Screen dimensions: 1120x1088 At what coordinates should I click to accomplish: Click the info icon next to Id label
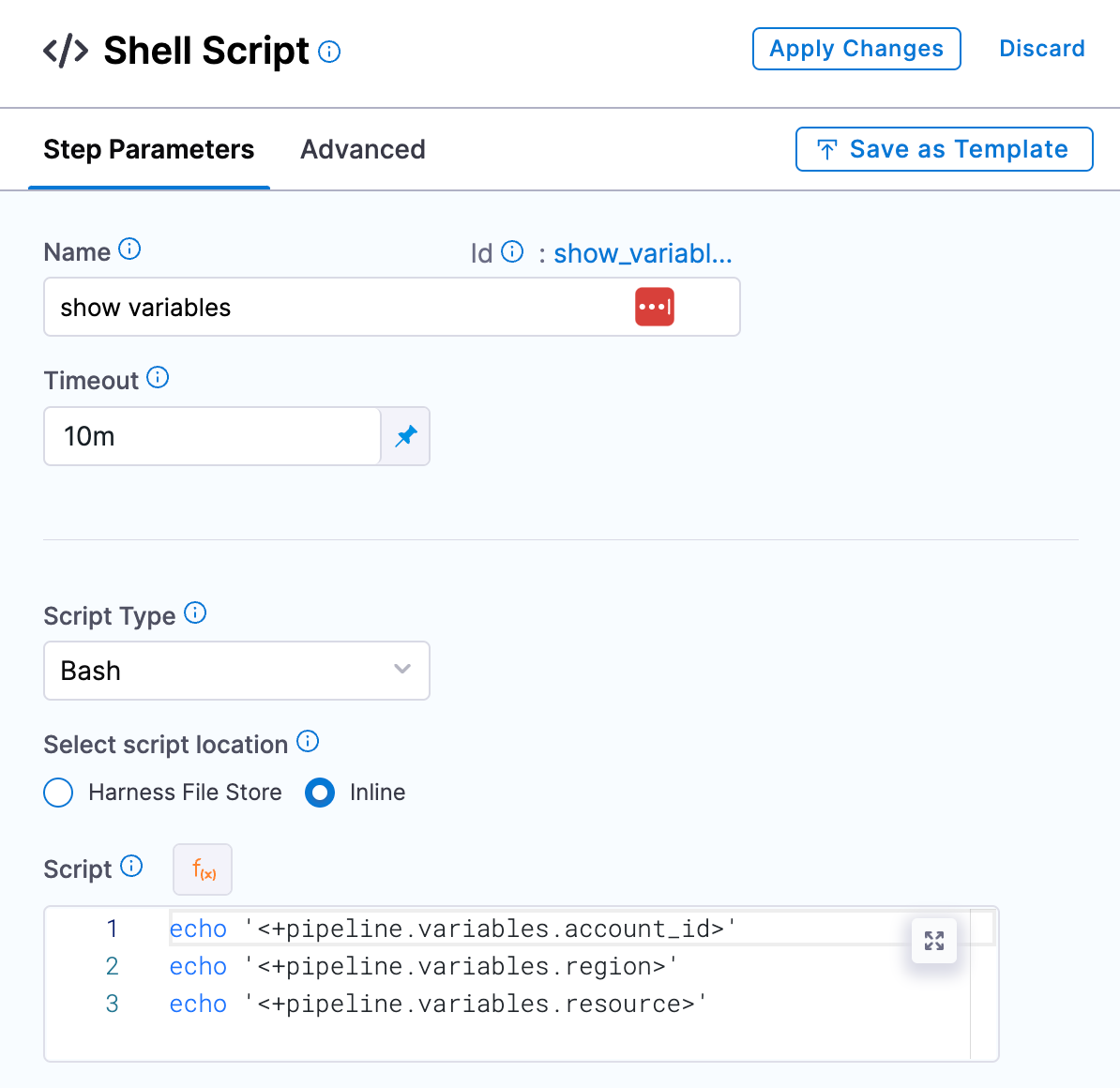click(512, 251)
